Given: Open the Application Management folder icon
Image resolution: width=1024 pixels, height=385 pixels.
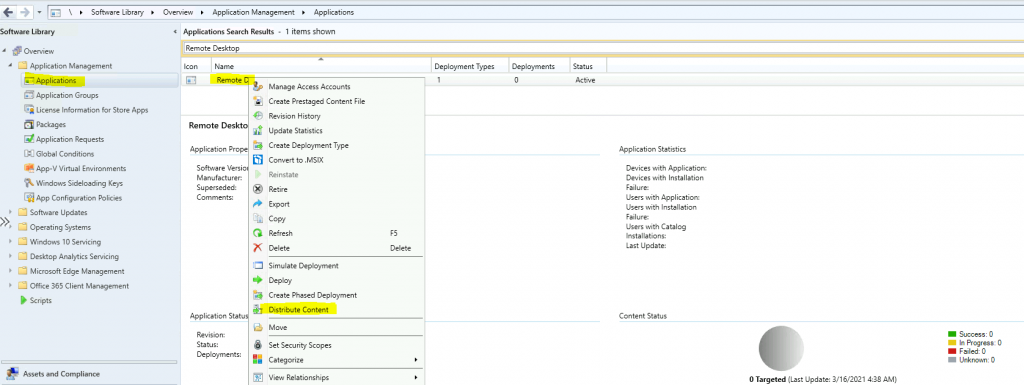Looking at the screenshot, I should click(x=22, y=66).
